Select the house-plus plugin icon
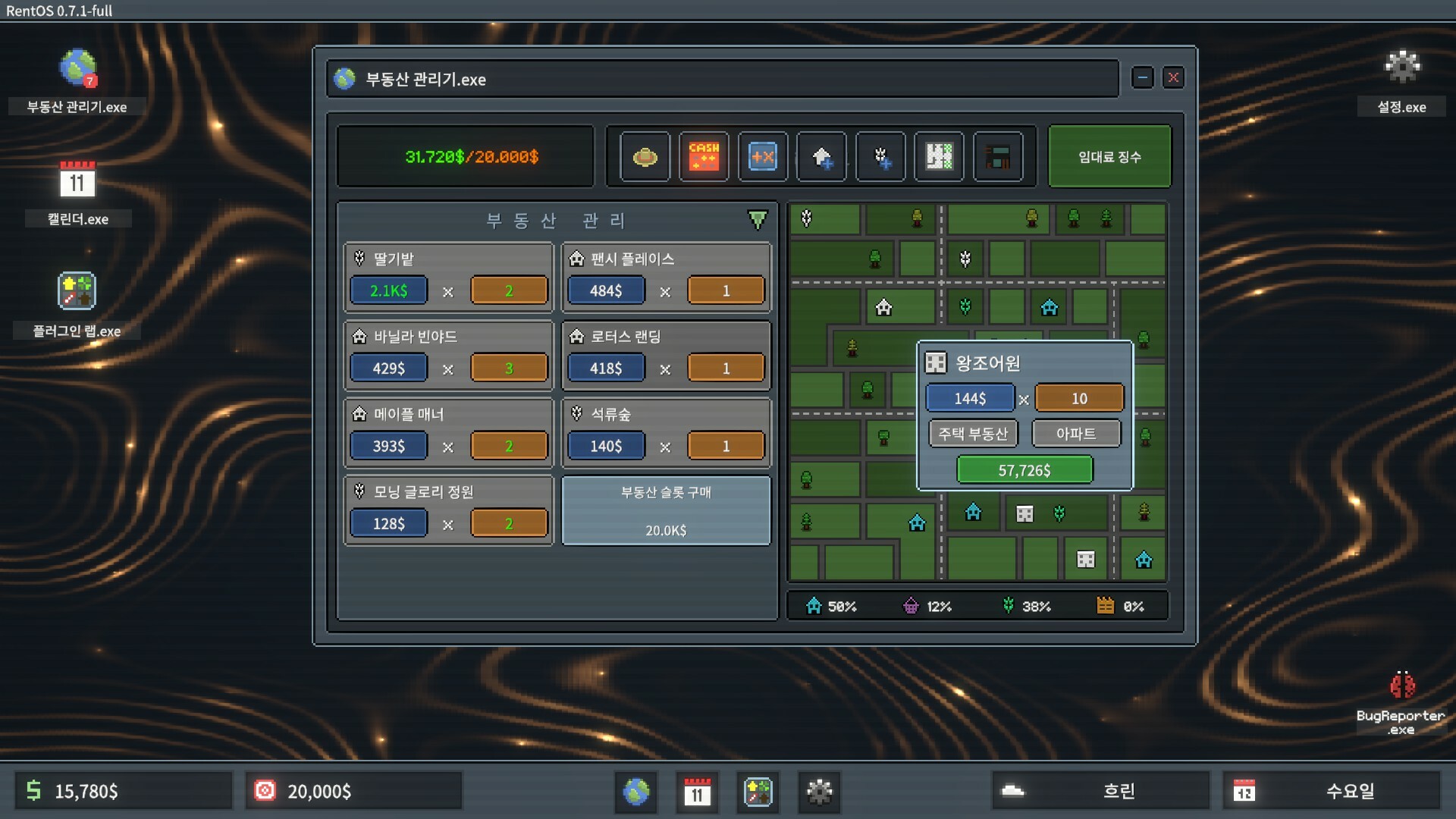1456x819 pixels. [821, 157]
